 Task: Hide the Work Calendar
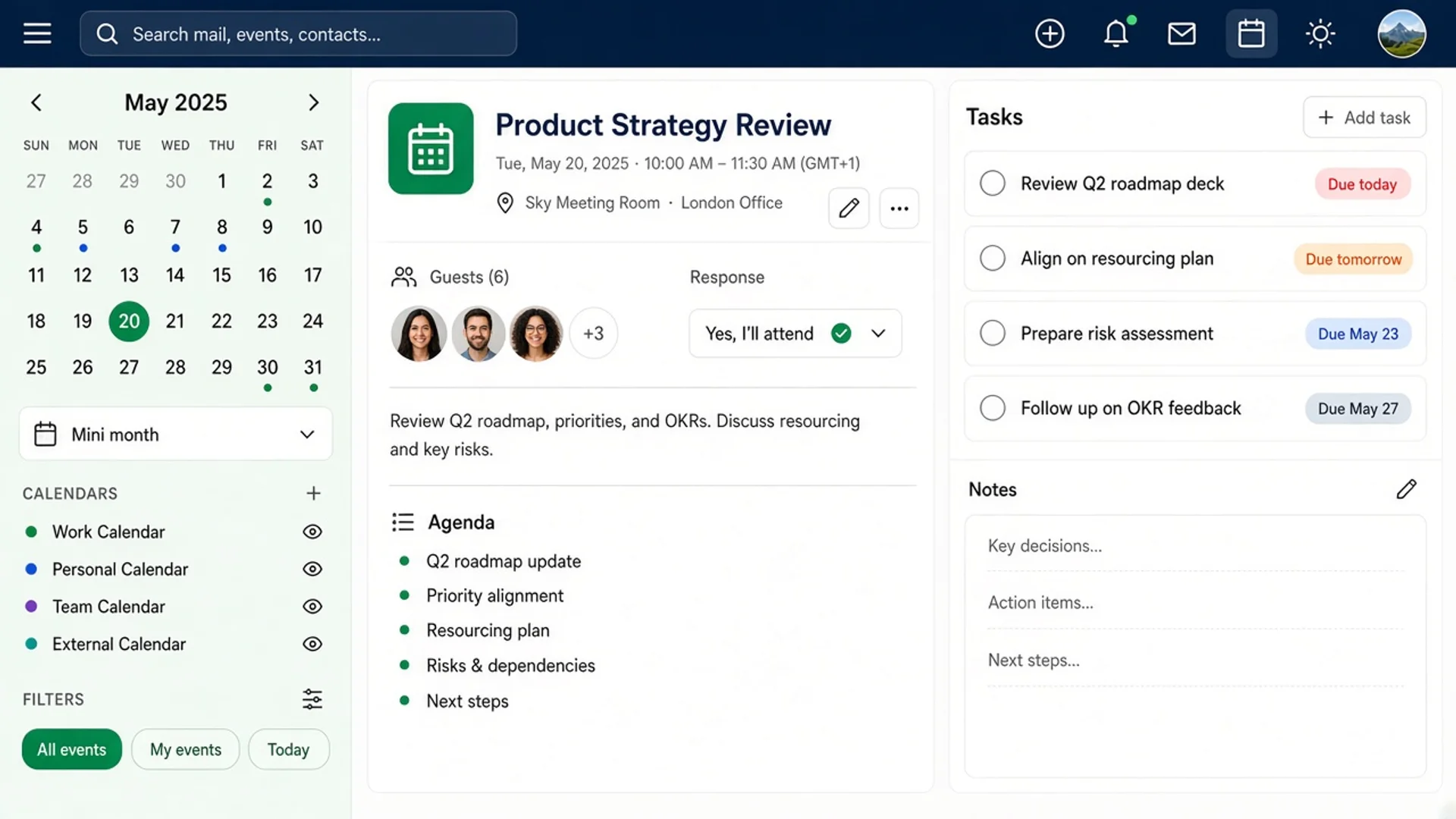[312, 532]
